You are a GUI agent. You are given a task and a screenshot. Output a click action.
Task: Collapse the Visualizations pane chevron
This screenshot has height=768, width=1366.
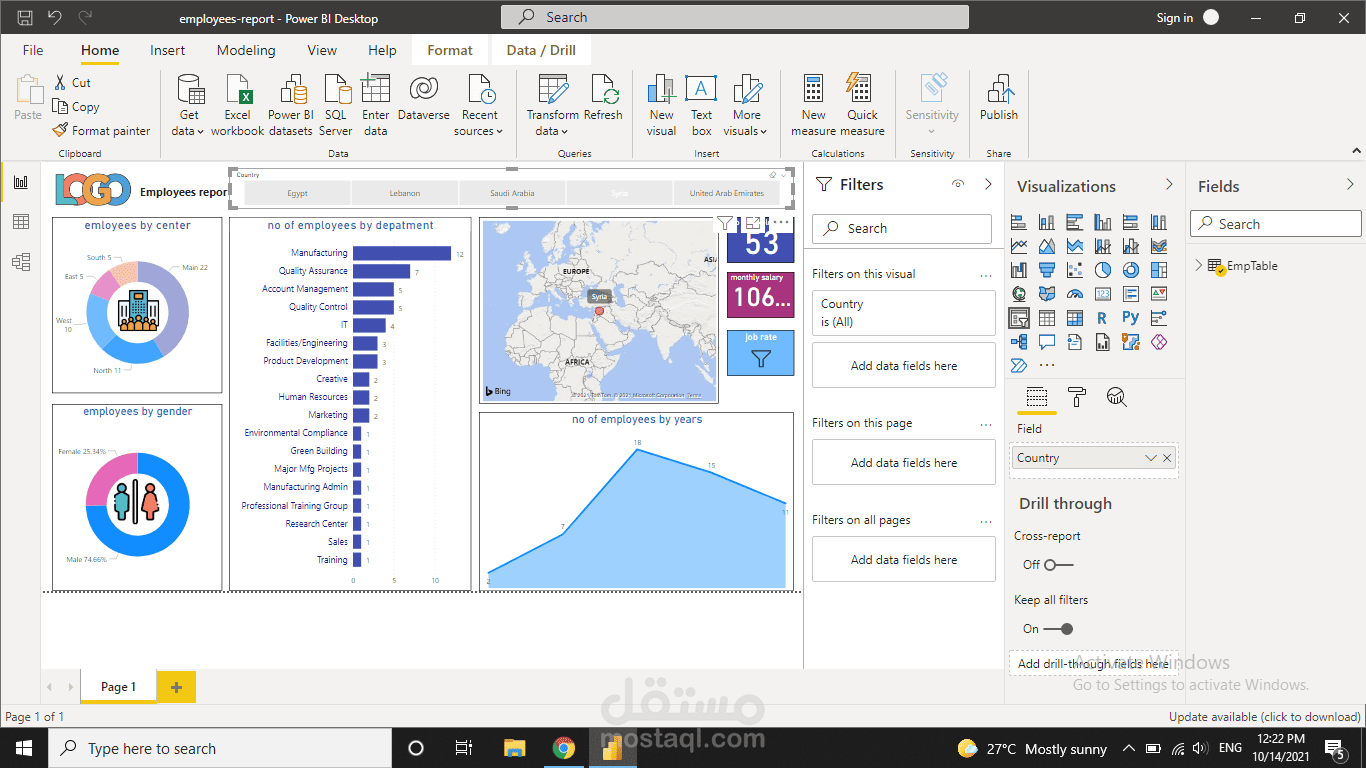coord(1169,185)
